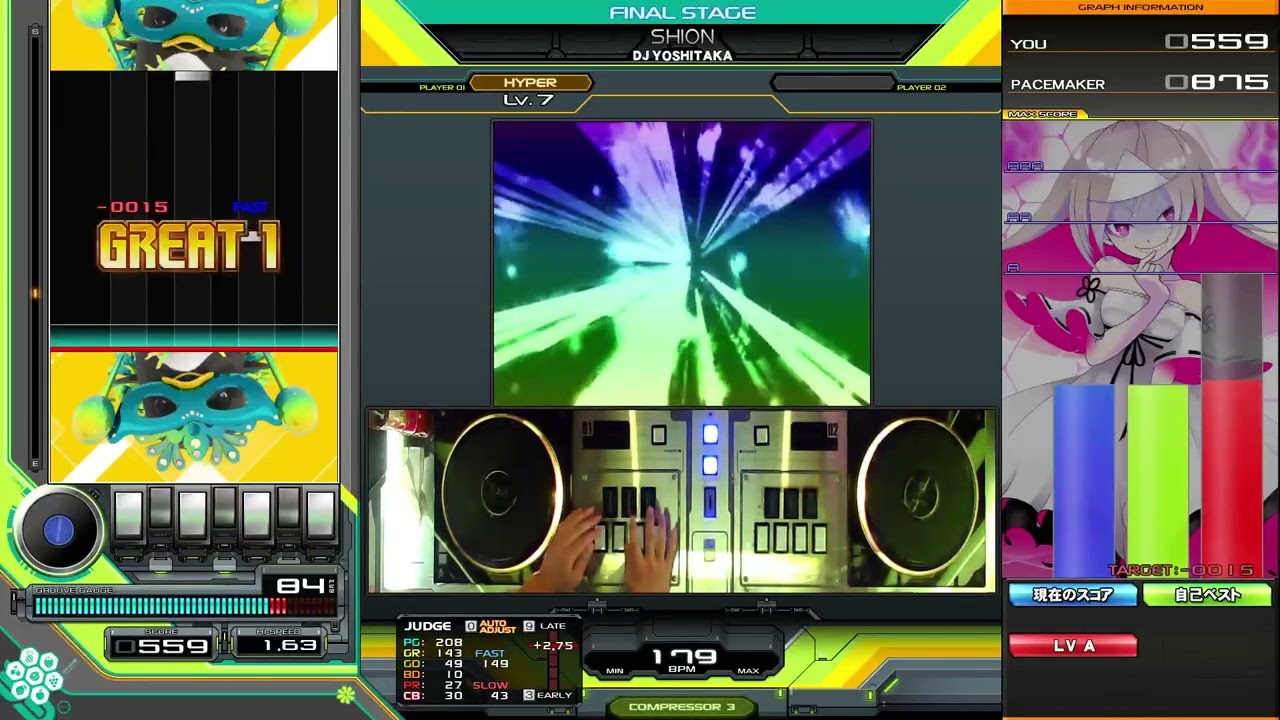Click the background movie video window
Image resolution: width=1280 pixels, height=720 pixels.
pos(681,263)
